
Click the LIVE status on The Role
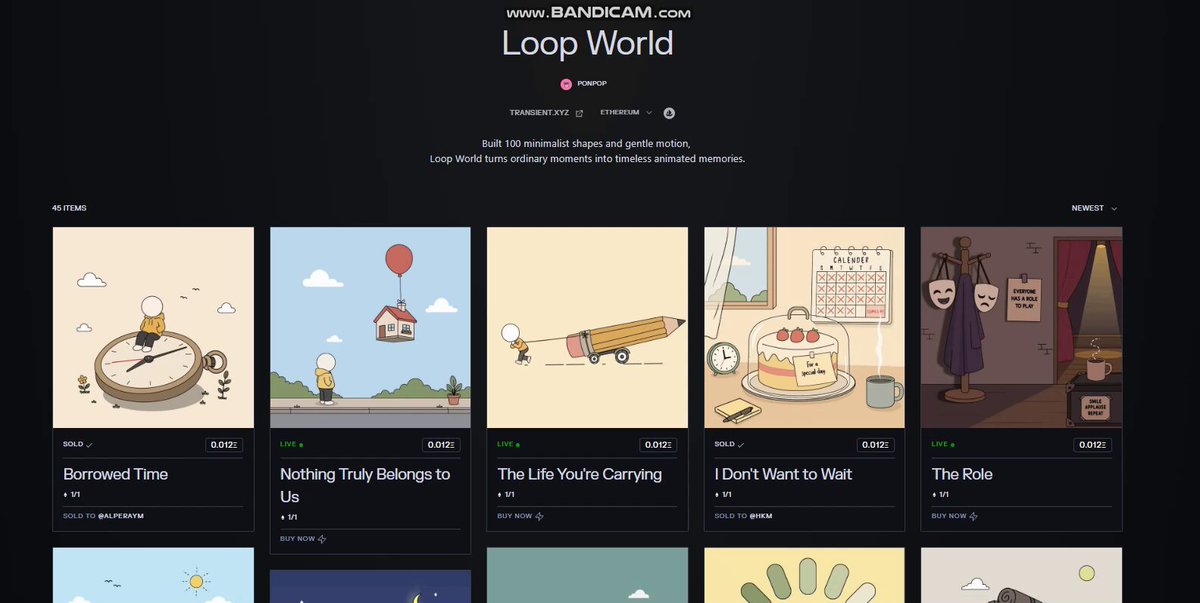pyautogui.click(x=942, y=444)
